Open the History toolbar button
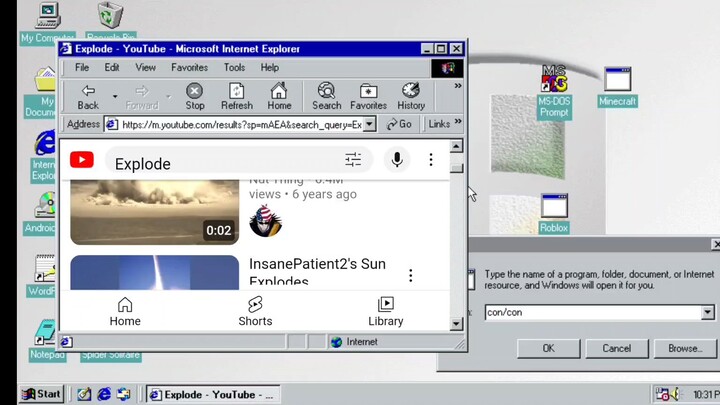720x405 pixels. coord(411,97)
